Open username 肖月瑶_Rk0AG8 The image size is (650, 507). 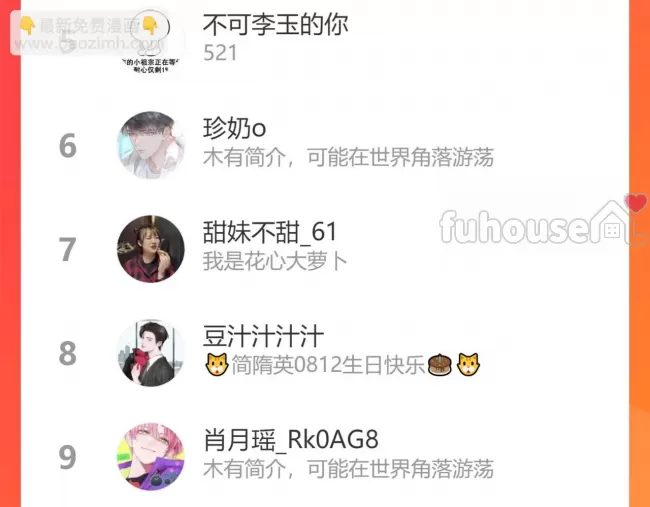point(291,440)
